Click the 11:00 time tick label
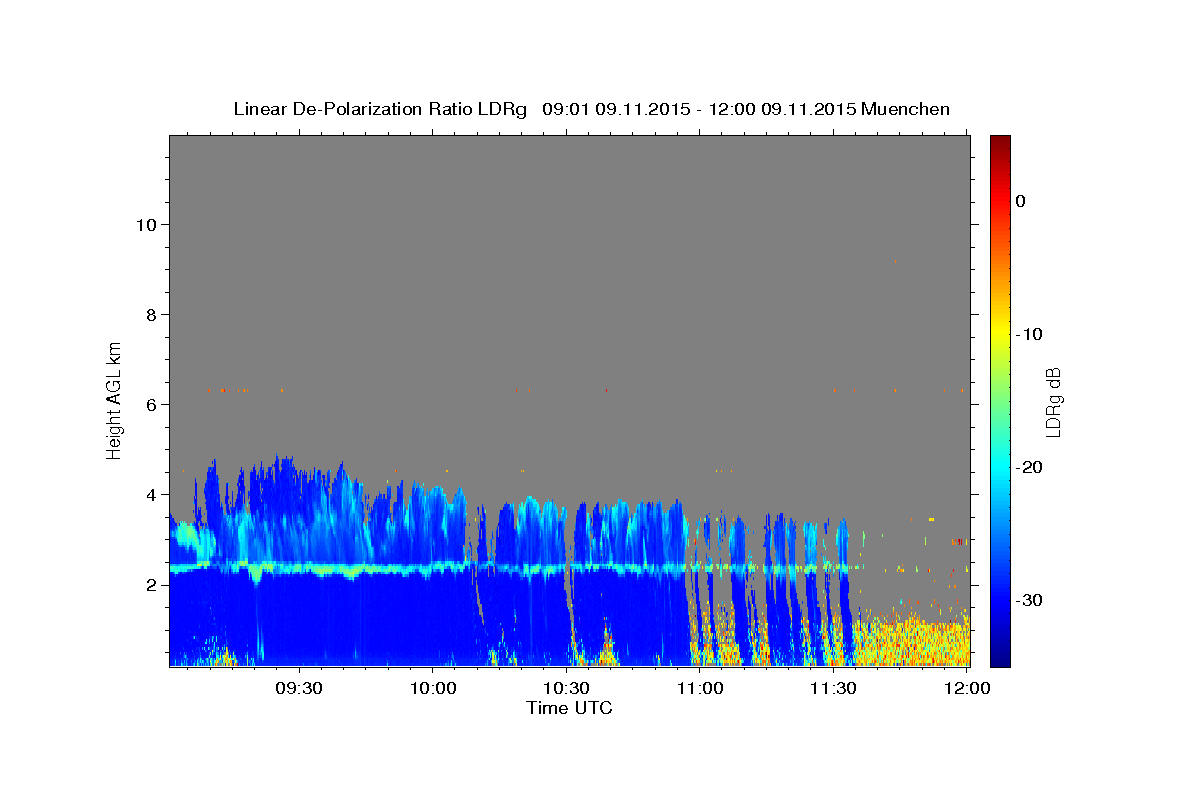 coord(699,688)
